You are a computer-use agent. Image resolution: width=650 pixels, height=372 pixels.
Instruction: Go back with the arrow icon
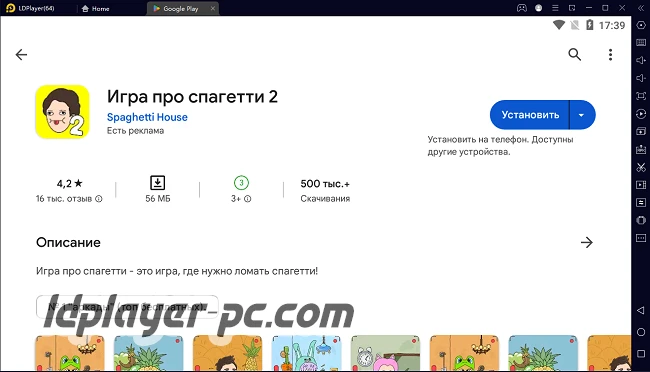point(21,54)
